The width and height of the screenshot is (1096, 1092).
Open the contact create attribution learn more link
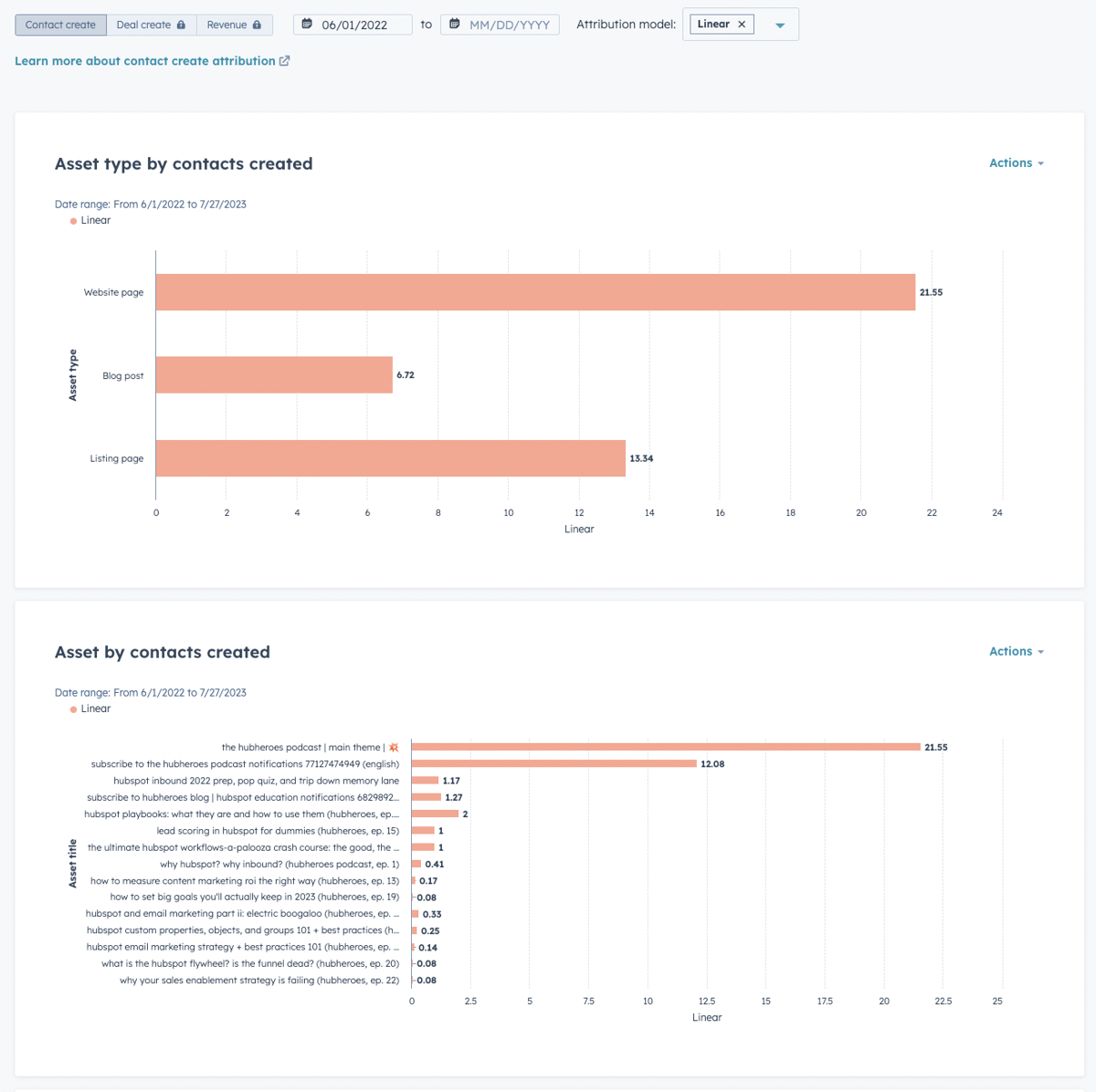coord(144,60)
